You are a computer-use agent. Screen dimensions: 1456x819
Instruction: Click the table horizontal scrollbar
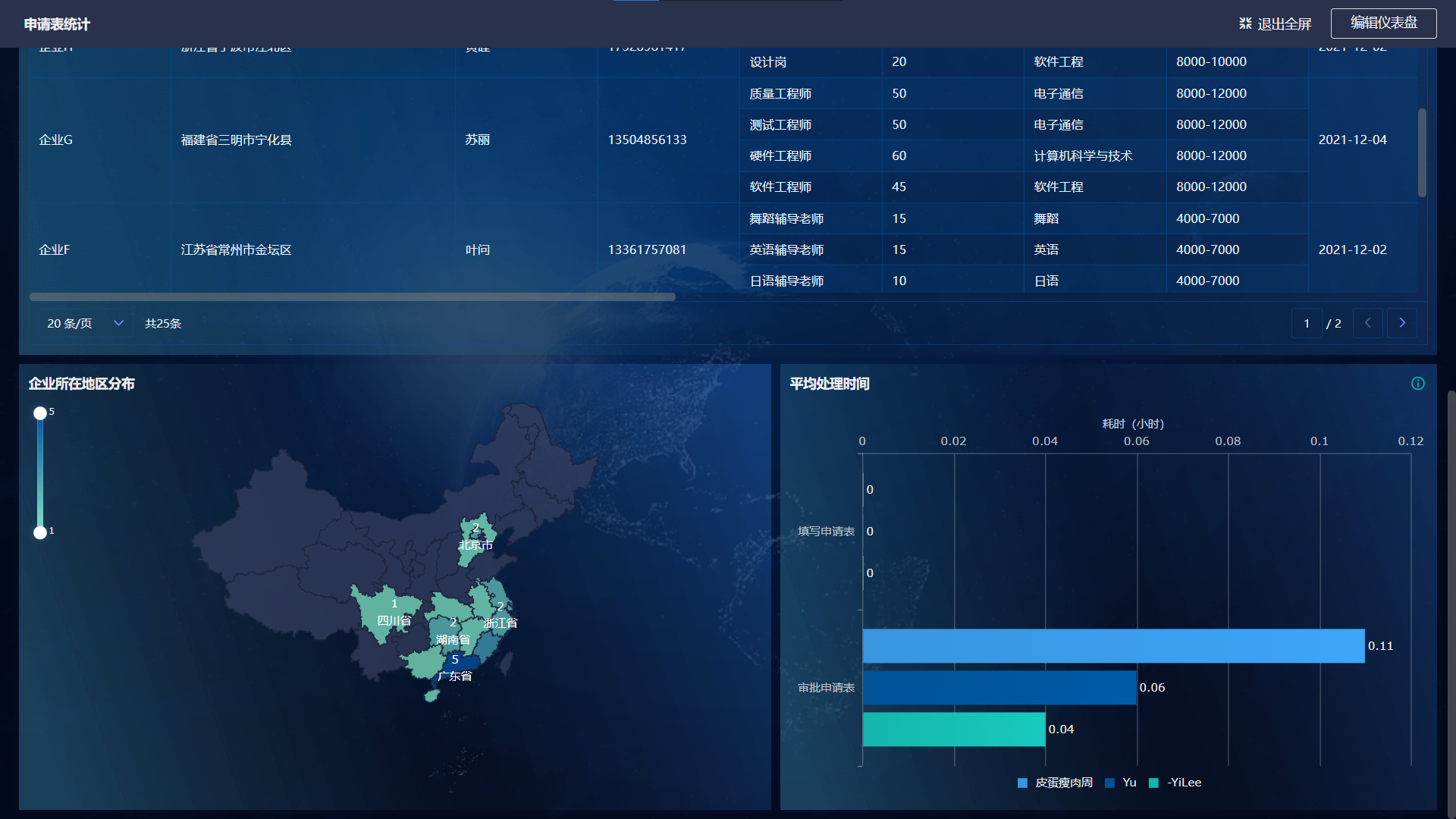(352, 297)
